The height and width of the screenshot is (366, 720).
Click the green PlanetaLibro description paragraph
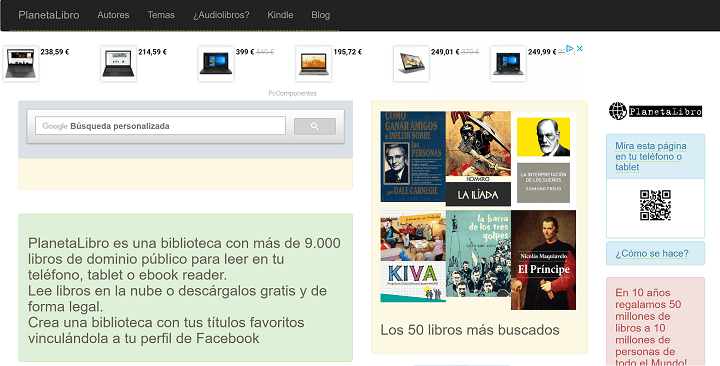pyautogui.click(x=185, y=291)
